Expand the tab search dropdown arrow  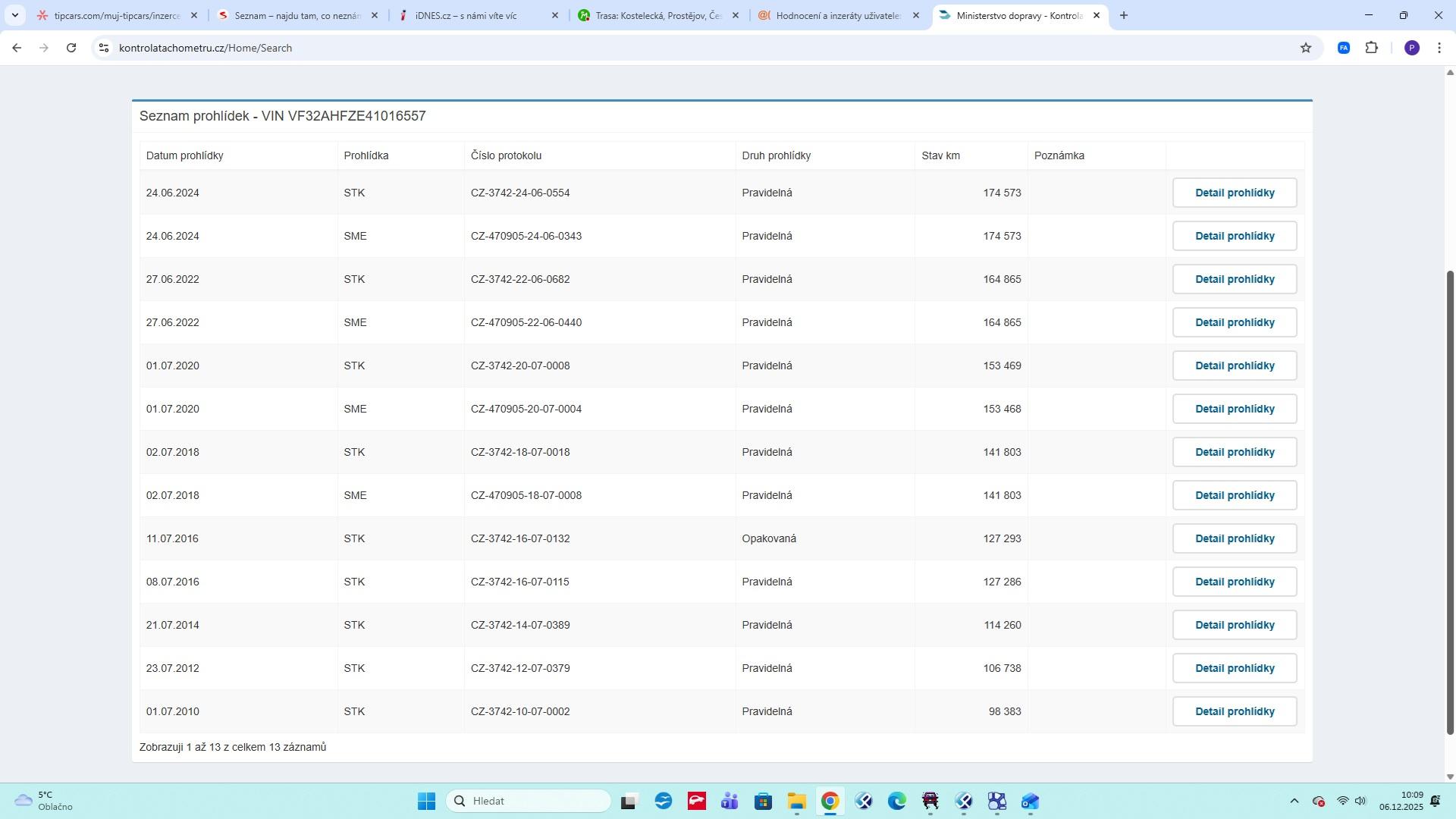tap(14, 15)
